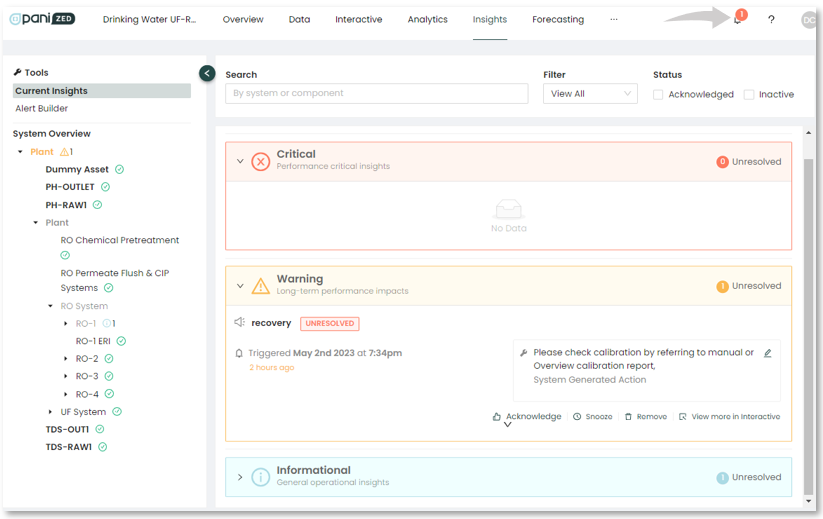Click the user avatar icon

(x=808, y=20)
